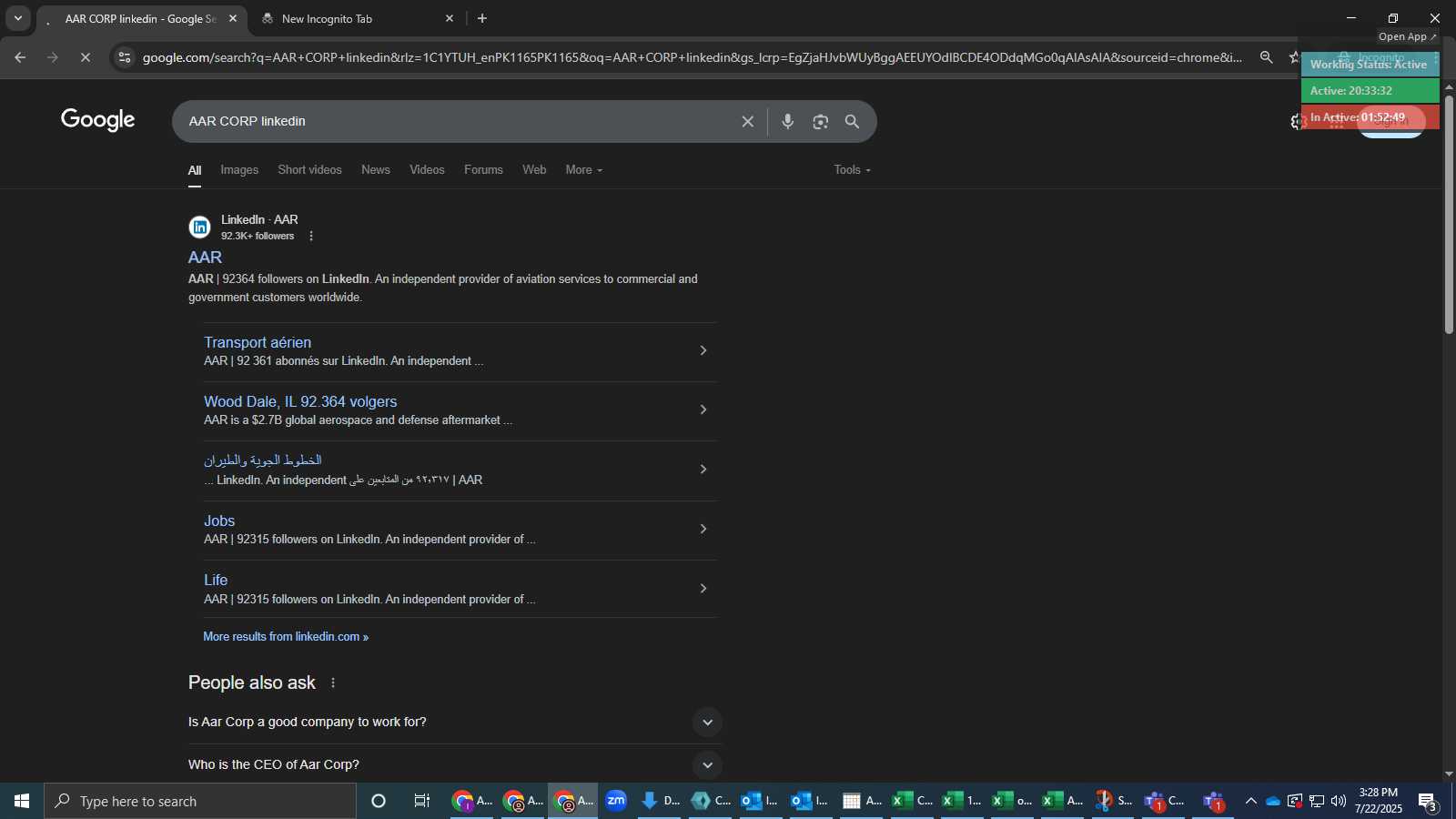1456x819 pixels.
Task: Click the taskbar clock showing 3:28 PM
Action: [x=1379, y=801]
